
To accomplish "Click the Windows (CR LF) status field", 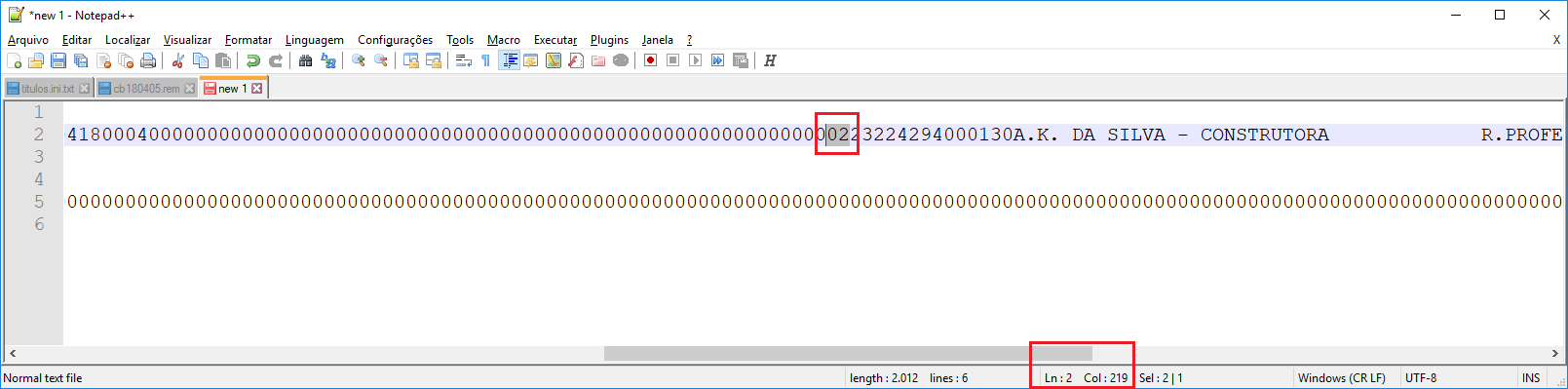I will tap(1342, 378).
